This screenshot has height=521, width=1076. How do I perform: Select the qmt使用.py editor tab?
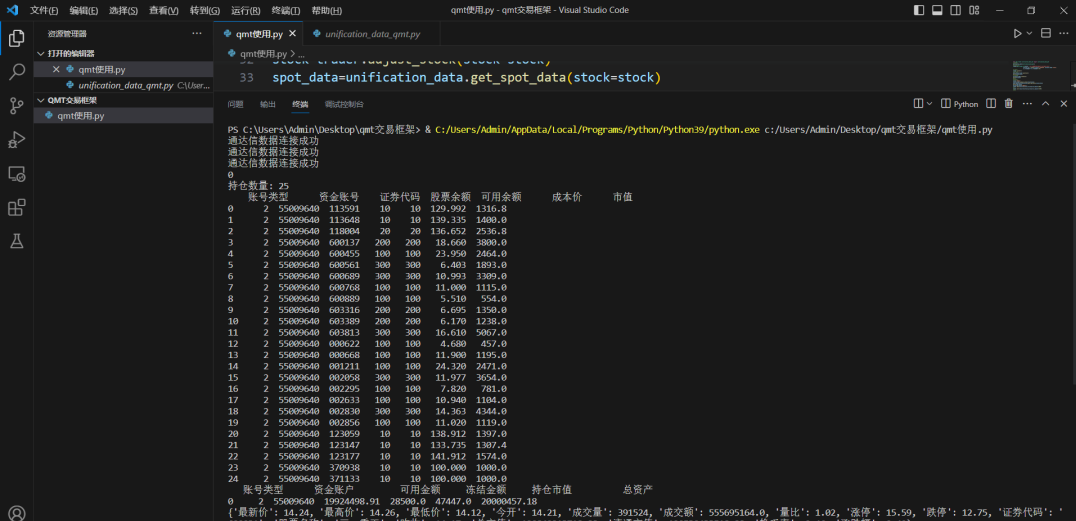point(258,34)
